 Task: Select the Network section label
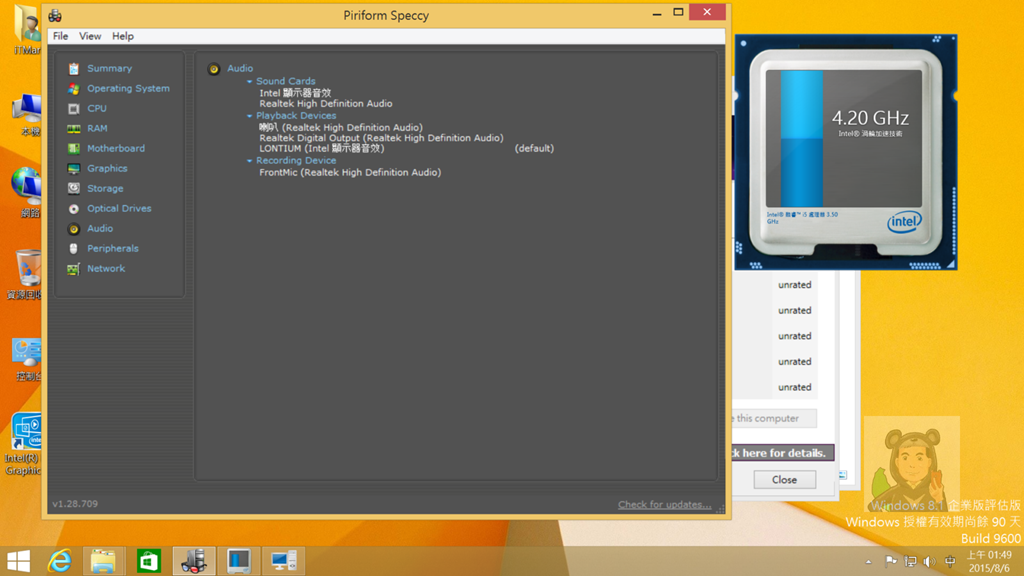click(106, 268)
